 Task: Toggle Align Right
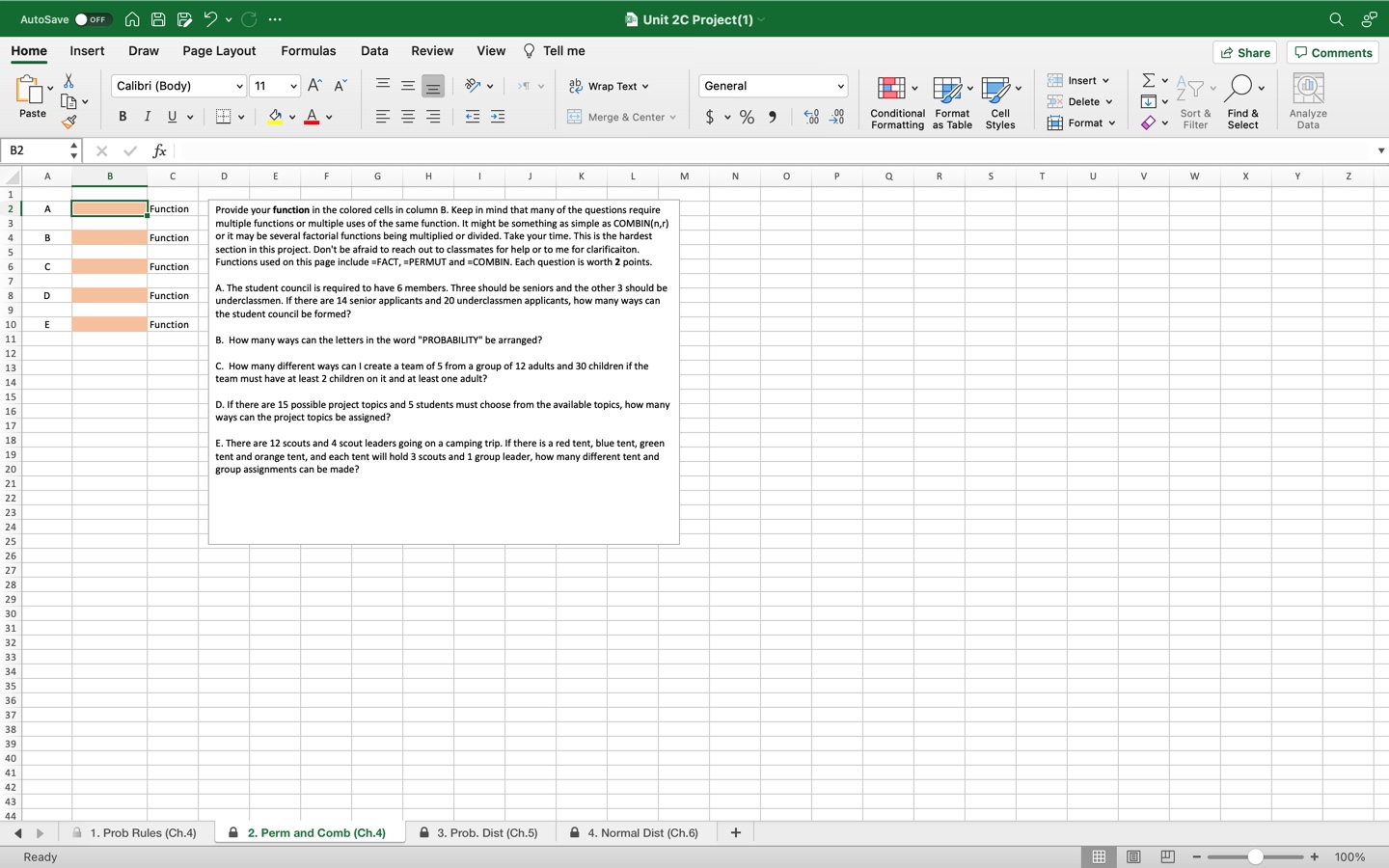coord(433,117)
